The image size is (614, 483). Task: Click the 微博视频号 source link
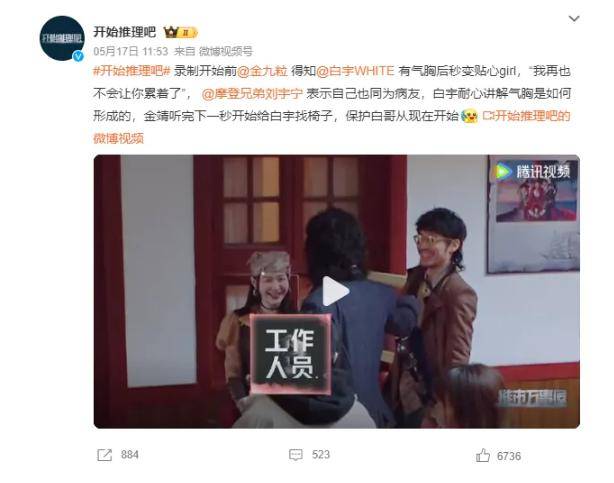[x=226, y=51]
